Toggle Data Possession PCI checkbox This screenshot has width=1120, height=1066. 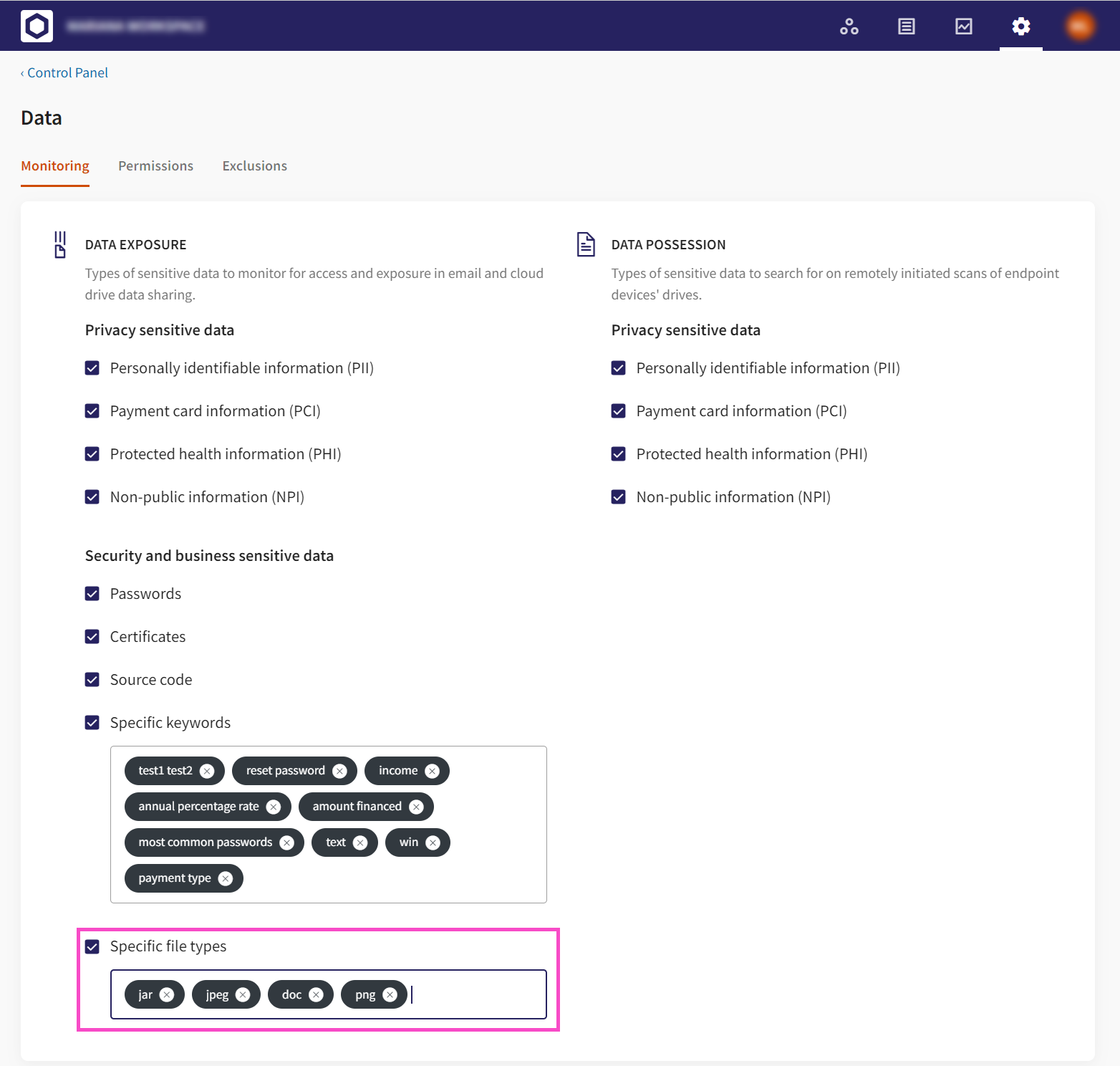pyautogui.click(x=619, y=411)
